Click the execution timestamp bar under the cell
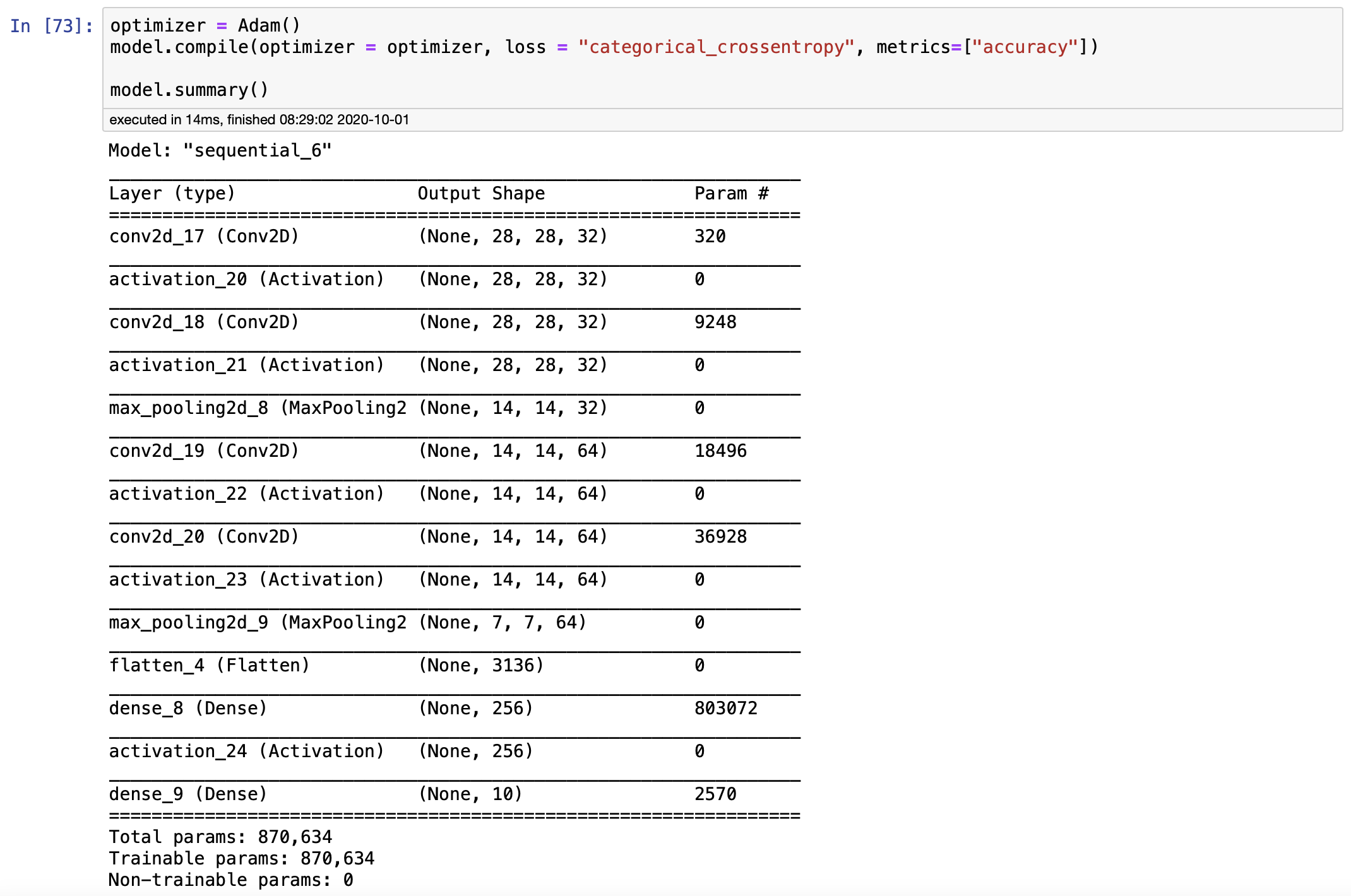The width and height of the screenshot is (1351, 896). (259, 119)
